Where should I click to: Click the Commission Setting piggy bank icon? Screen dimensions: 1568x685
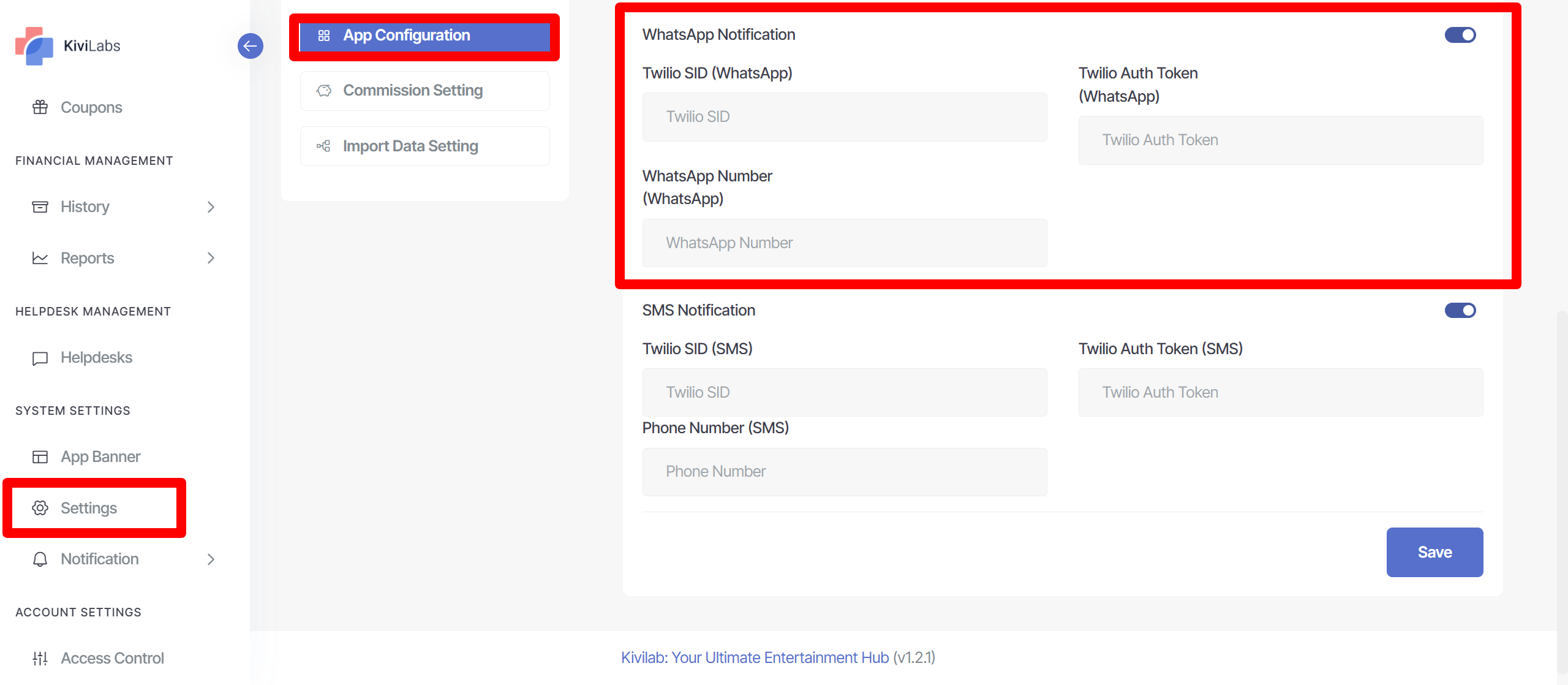[324, 91]
